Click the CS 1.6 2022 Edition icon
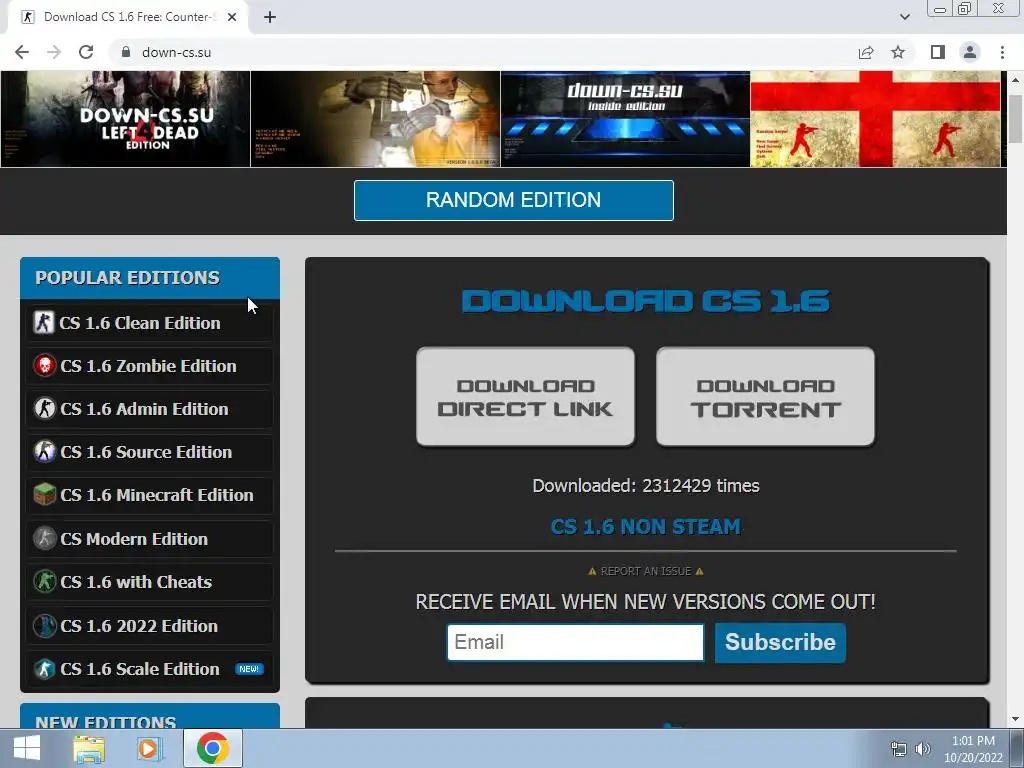Screen dimensions: 1024x768 coord(44,626)
